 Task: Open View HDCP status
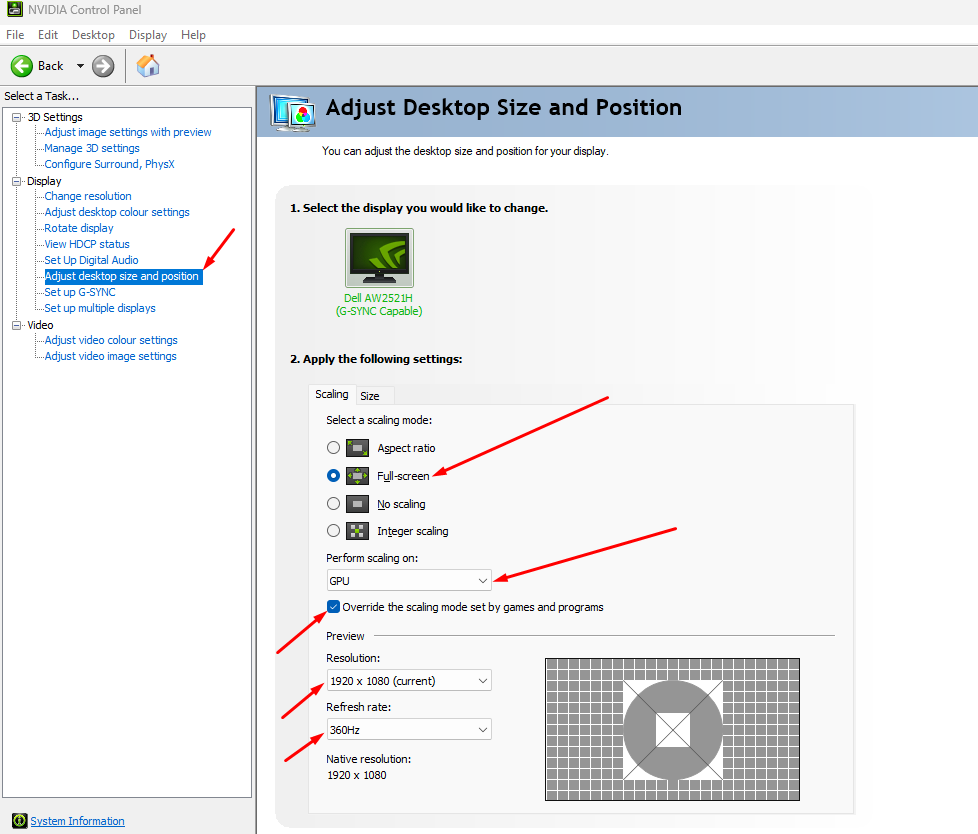[87, 244]
